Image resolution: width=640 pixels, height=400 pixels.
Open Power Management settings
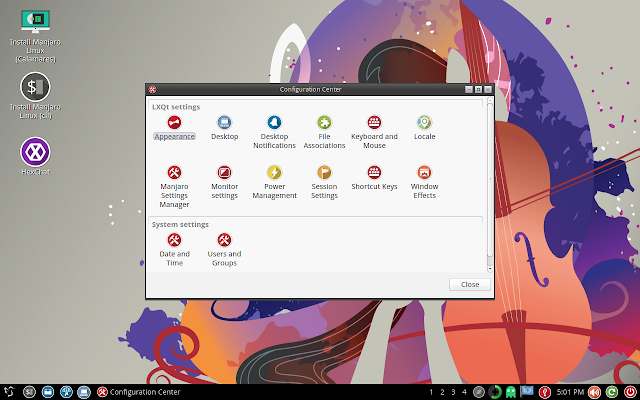point(274,182)
